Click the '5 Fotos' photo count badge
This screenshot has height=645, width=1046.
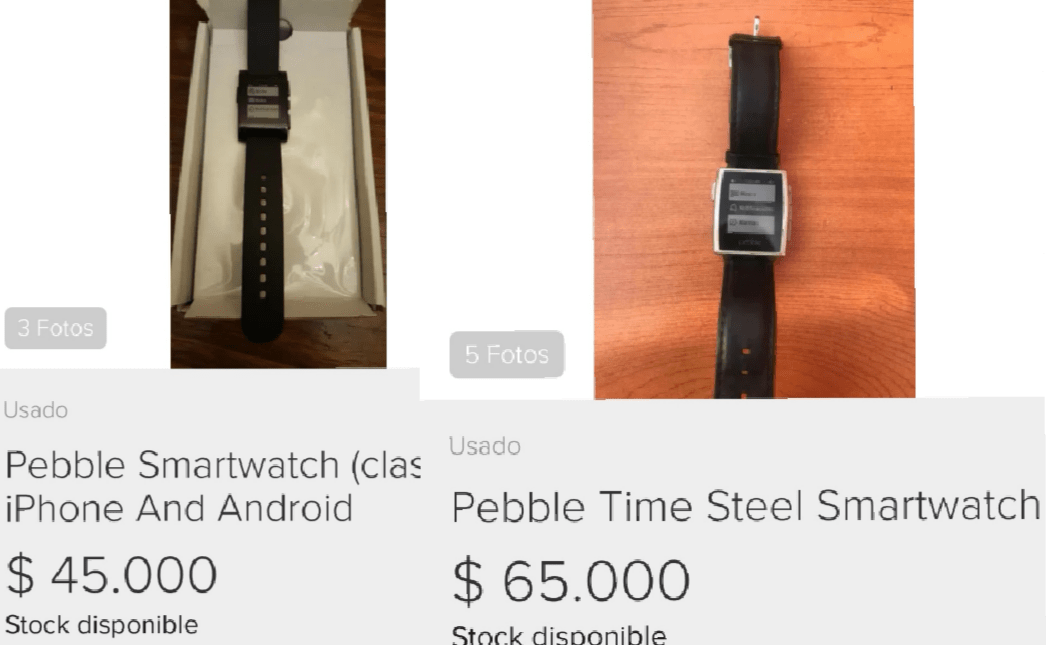click(507, 354)
